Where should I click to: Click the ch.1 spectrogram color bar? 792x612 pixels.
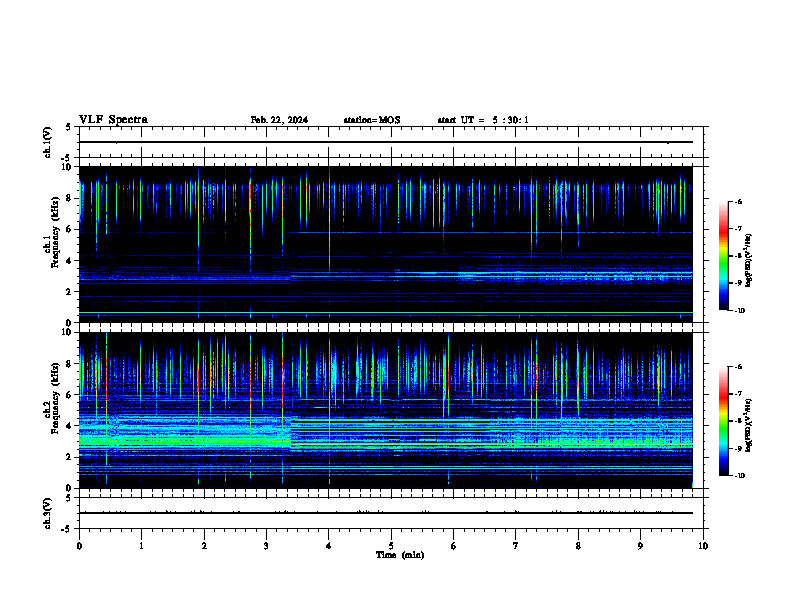coord(724,256)
